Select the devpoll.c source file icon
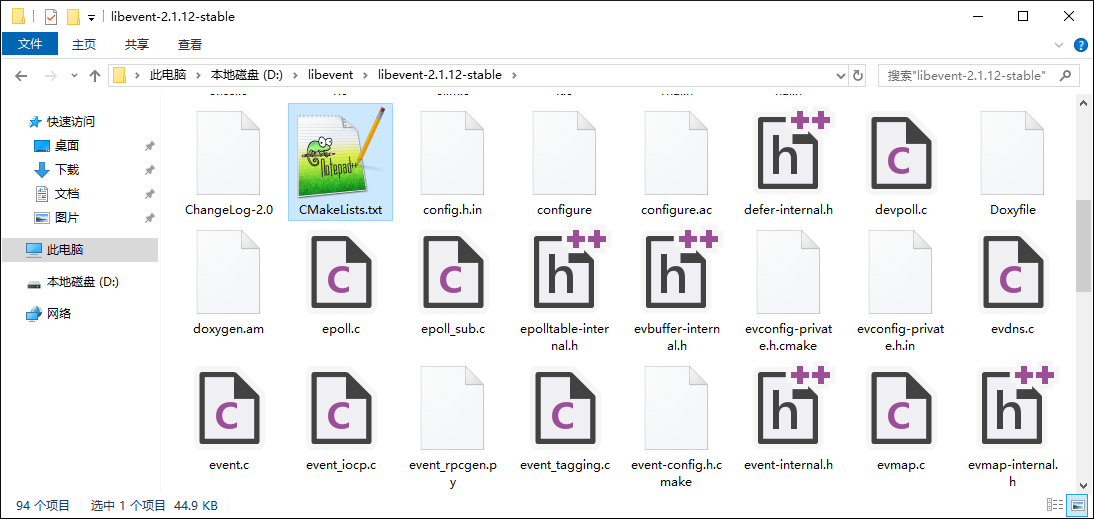 [x=901, y=153]
